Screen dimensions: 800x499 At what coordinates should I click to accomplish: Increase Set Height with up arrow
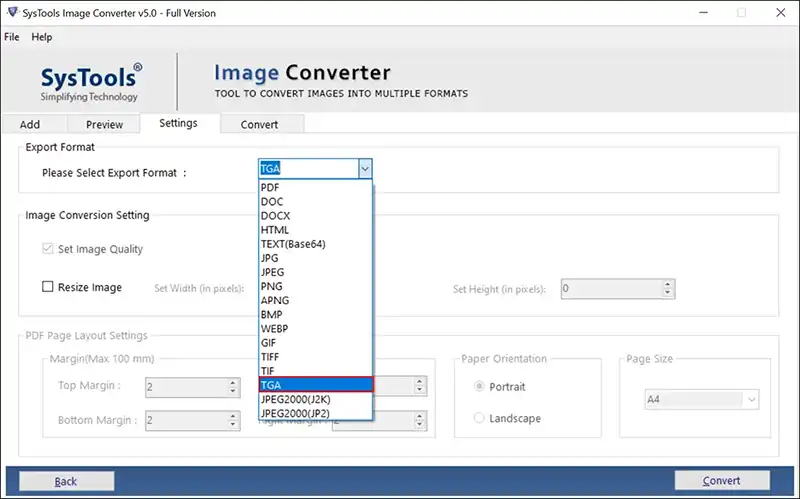[x=668, y=284]
